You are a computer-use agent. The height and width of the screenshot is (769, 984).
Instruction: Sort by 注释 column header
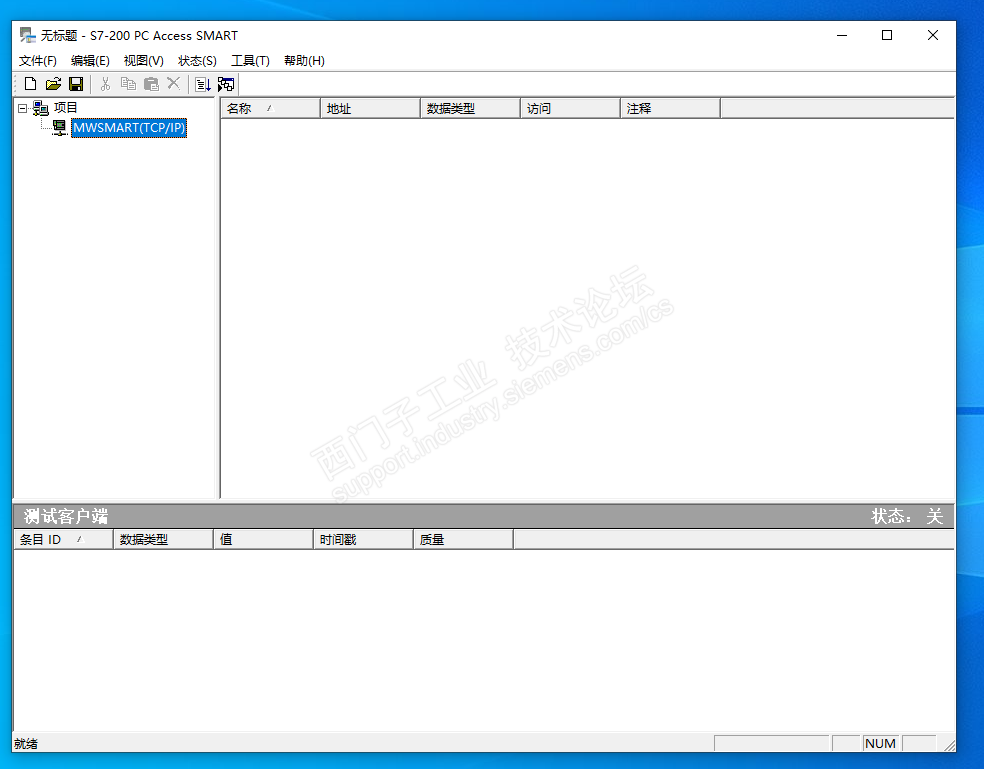point(670,109)
